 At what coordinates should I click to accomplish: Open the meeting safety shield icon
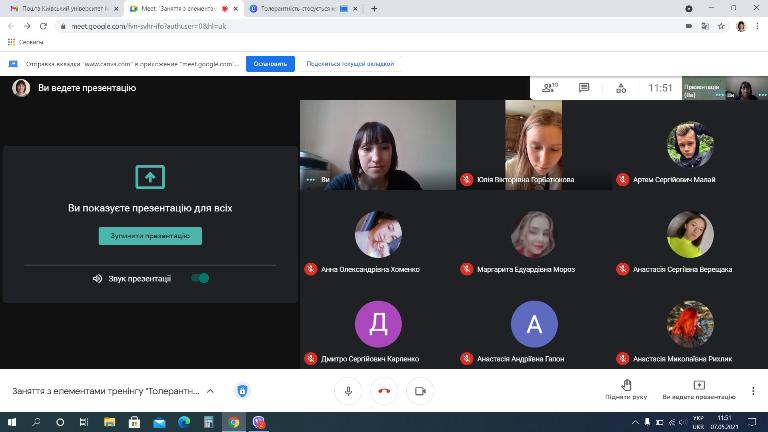tap(242, 391)
